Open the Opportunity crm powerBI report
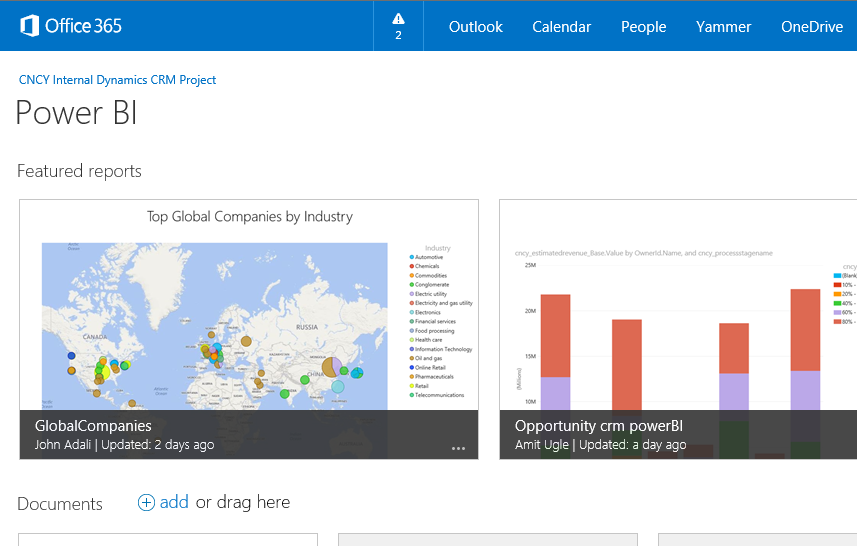The height and width of the screenshot is (546, 857). (598, 426)
